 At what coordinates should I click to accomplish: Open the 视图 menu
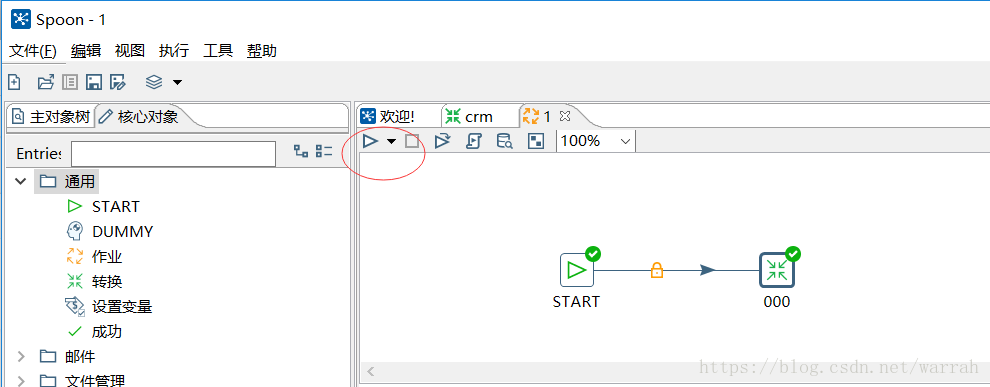pyautogui.click(x=130, y=51)
